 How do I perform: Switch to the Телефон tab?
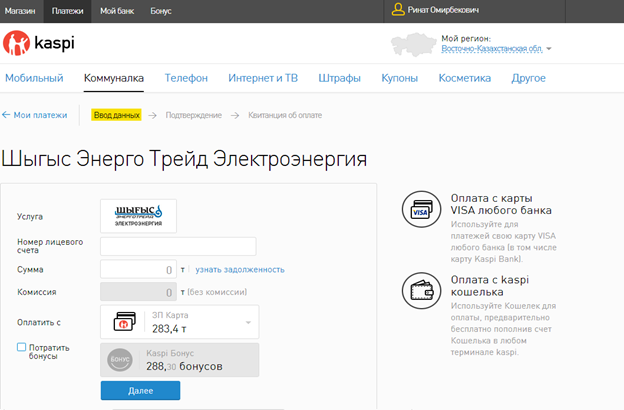[186, 78]
